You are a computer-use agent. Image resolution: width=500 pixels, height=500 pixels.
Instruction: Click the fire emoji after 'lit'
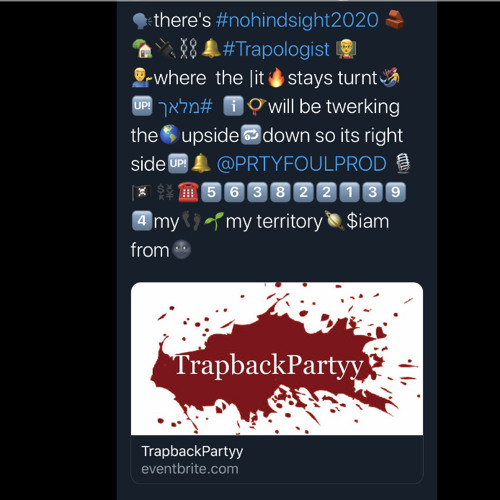pos(276,78)
